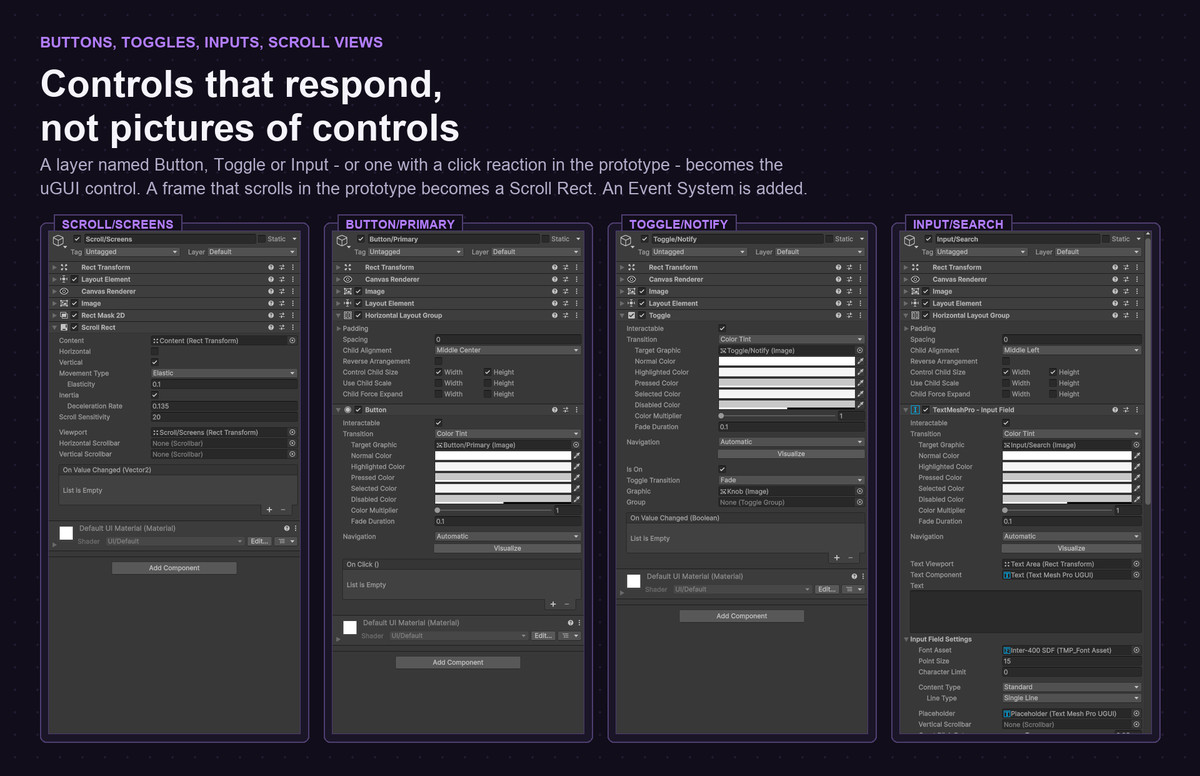Open Movement Type dropdown in Scroll/Screens
The height and width of the screenshot is (776, 1200).
[x=224, y=373]
